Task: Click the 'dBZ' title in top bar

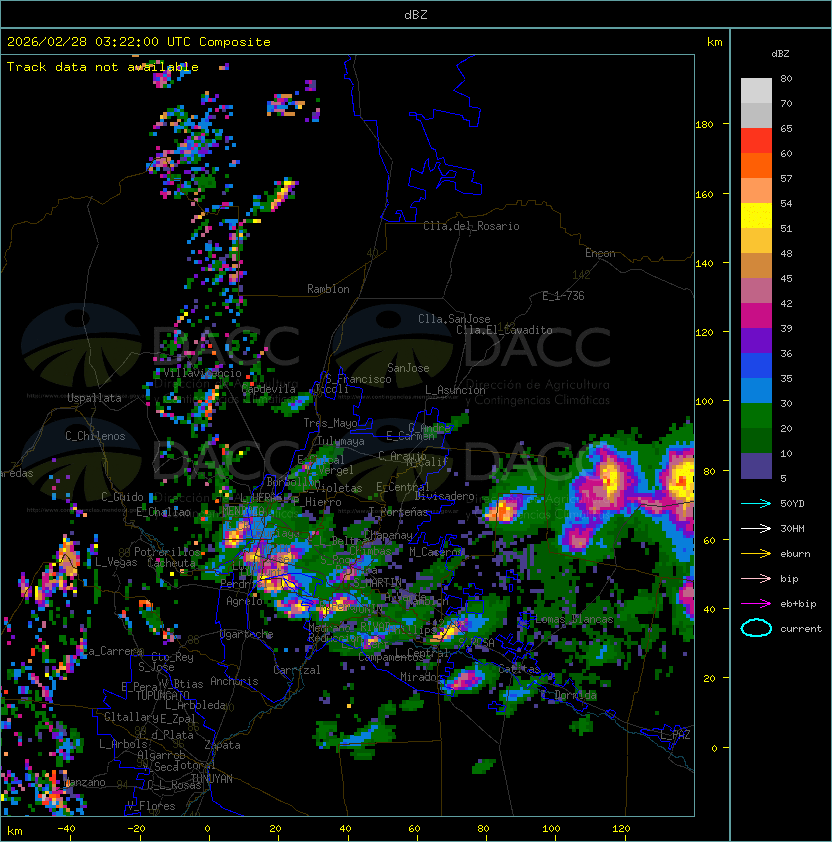Action: (x=416, y=14)
